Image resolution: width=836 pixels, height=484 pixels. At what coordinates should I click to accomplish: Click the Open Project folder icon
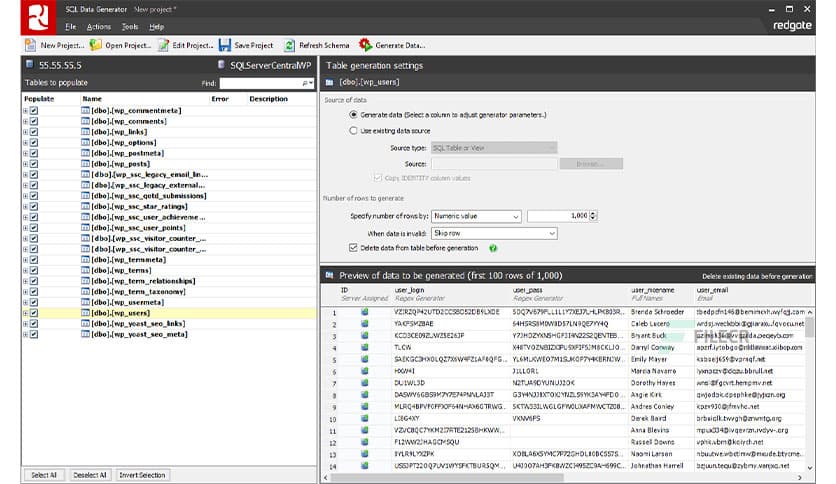tap(95, 45)
